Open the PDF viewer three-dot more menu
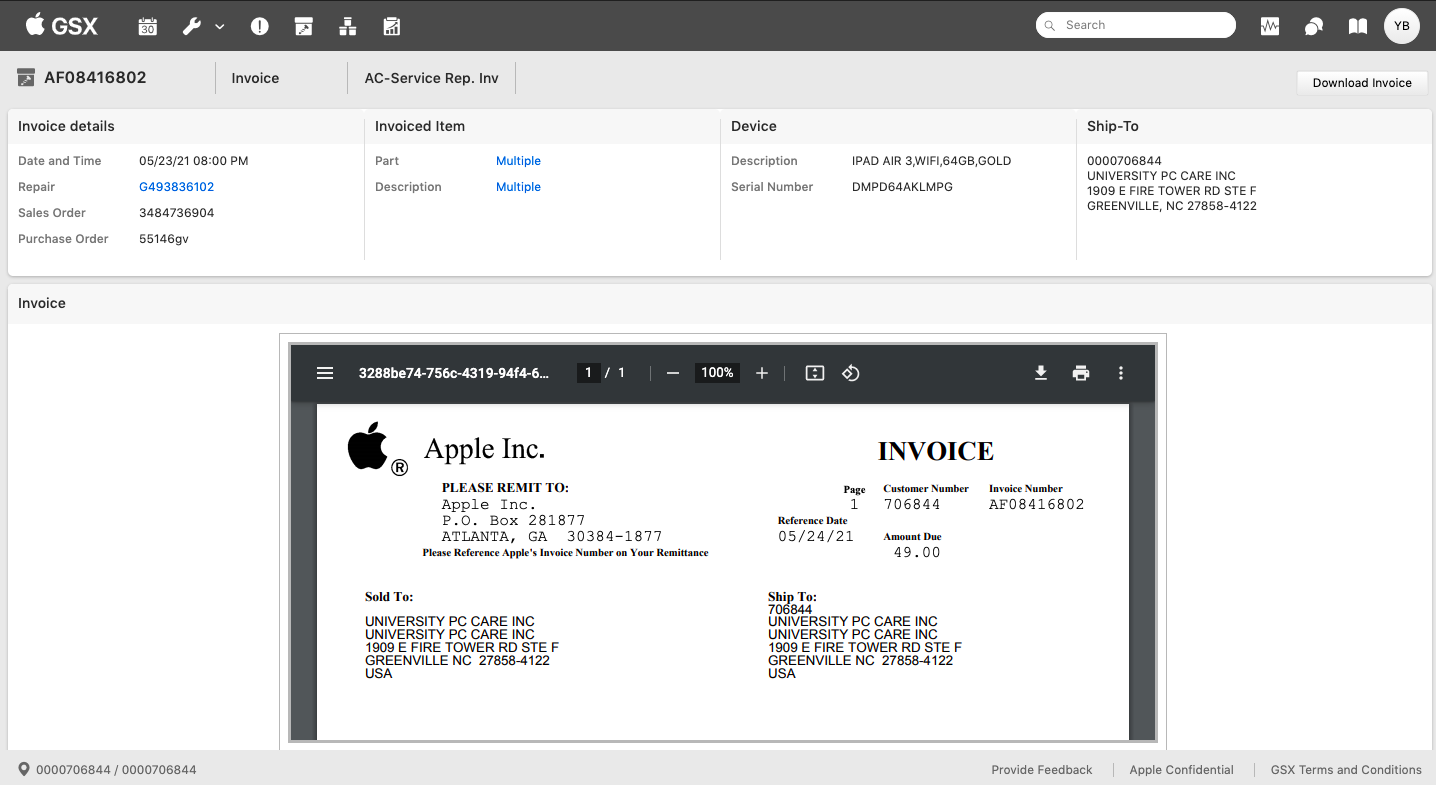Image resolution: width=1436 pixels, height=785 pixels. [x=1121, y=373]
